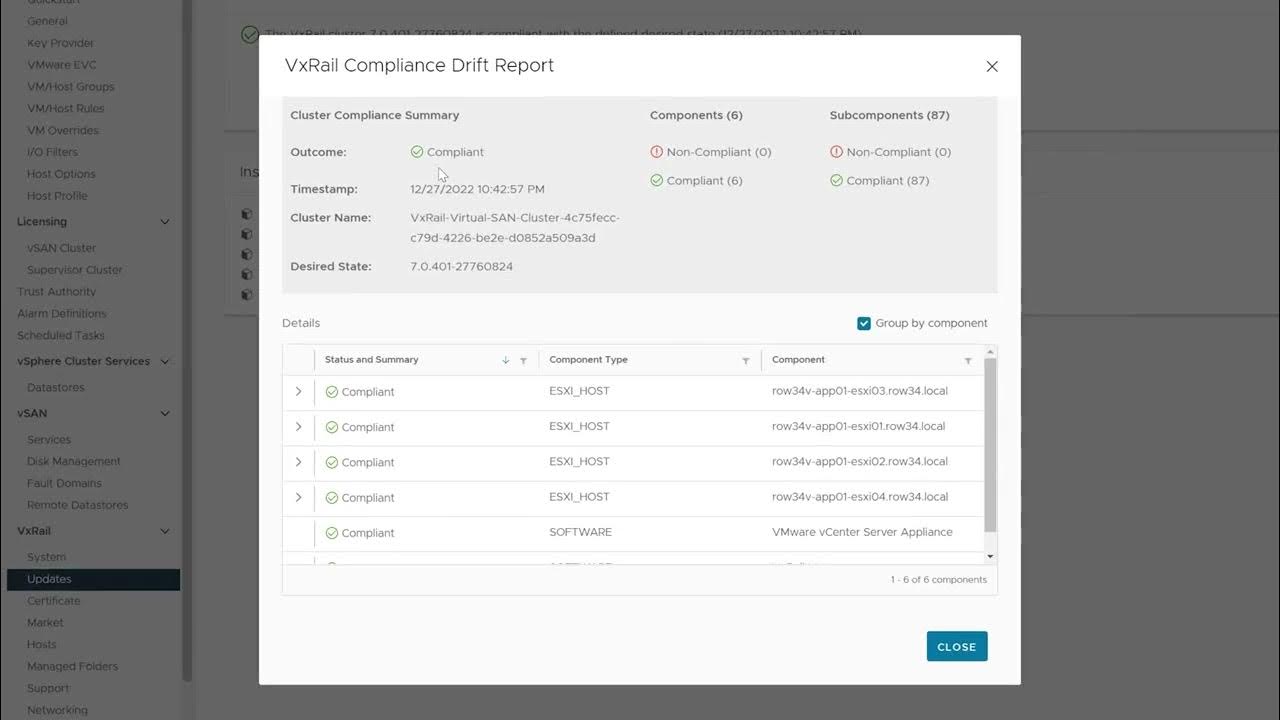1280x720 pixels.
Task: Open the Component Type column filter
Action: [746, 361]
